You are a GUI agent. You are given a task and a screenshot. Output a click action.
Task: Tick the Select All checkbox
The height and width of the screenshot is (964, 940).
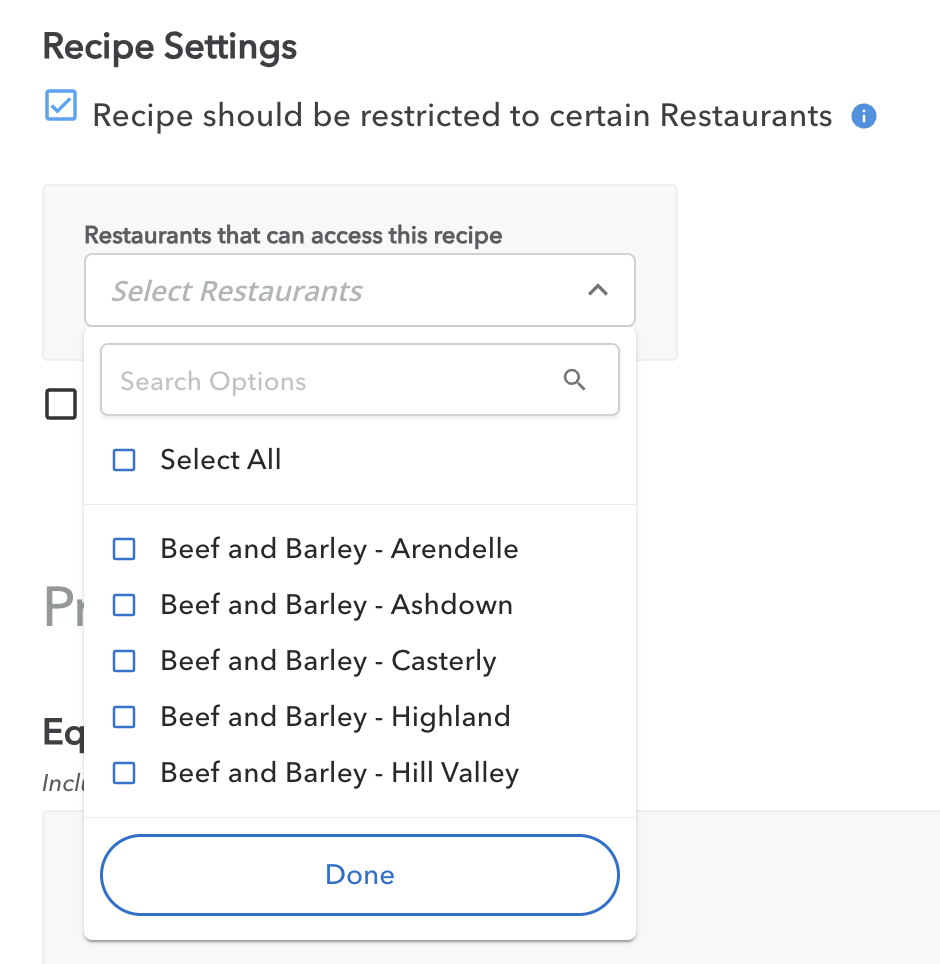(x=124, y=460)
